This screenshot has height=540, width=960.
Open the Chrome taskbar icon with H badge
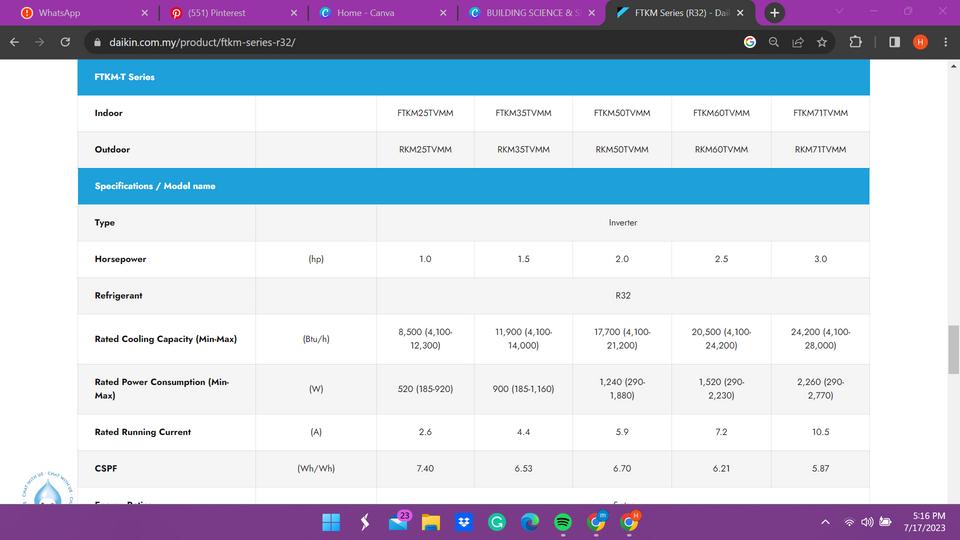[x=629, y=522]
